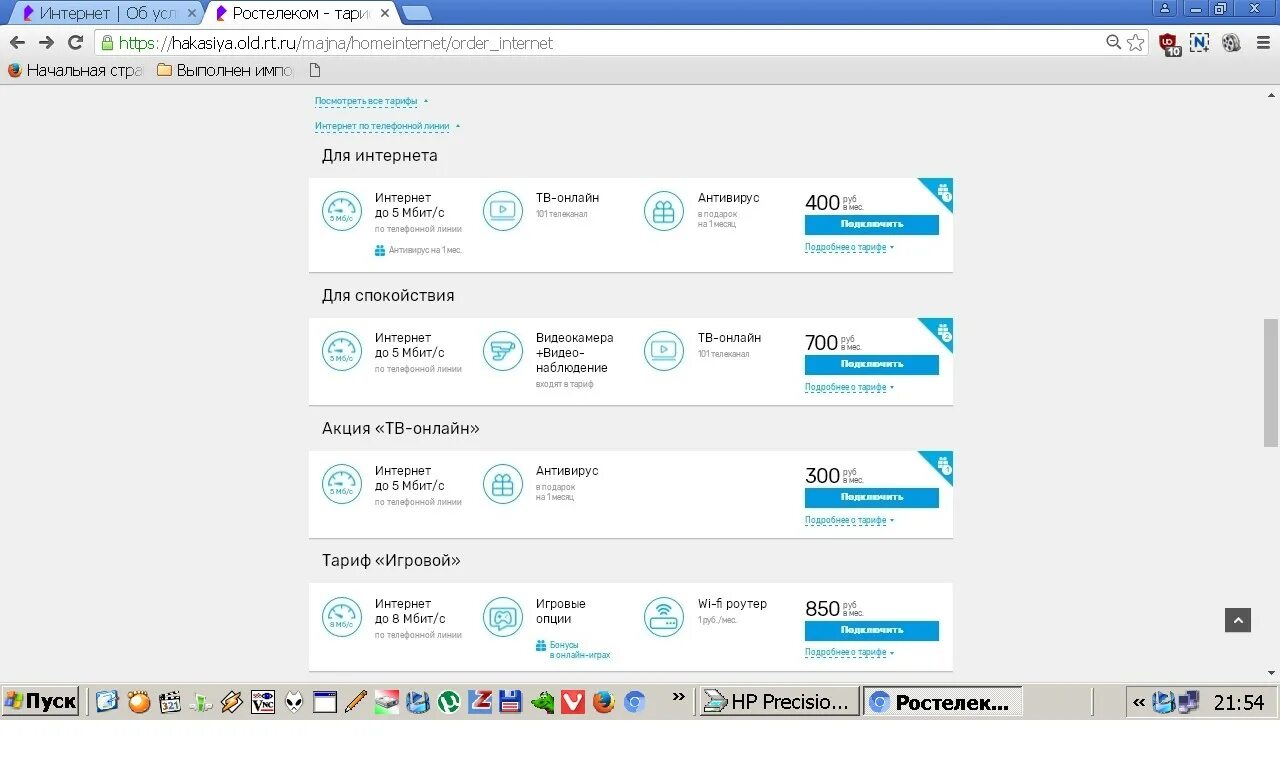The height and width of the screenshot is (768, 1280).
Task: Click the scroll-to-top arrow button
Action: (1238, 620)
